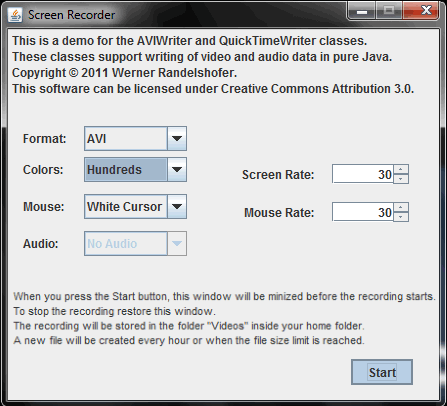Click the Java icon in the title bar
The width and height of the screenshot is (447, 406).
coord(15,15)
